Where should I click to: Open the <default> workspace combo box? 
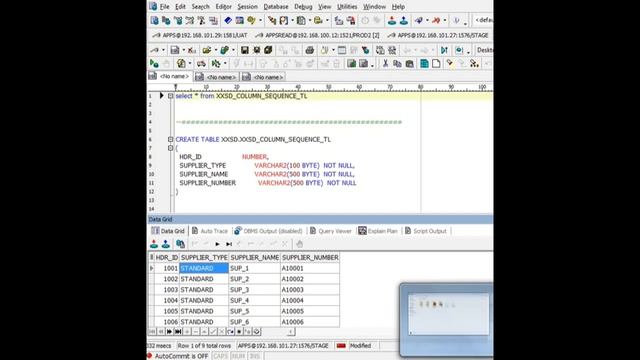pyautogui.click(x=483, y=20)
